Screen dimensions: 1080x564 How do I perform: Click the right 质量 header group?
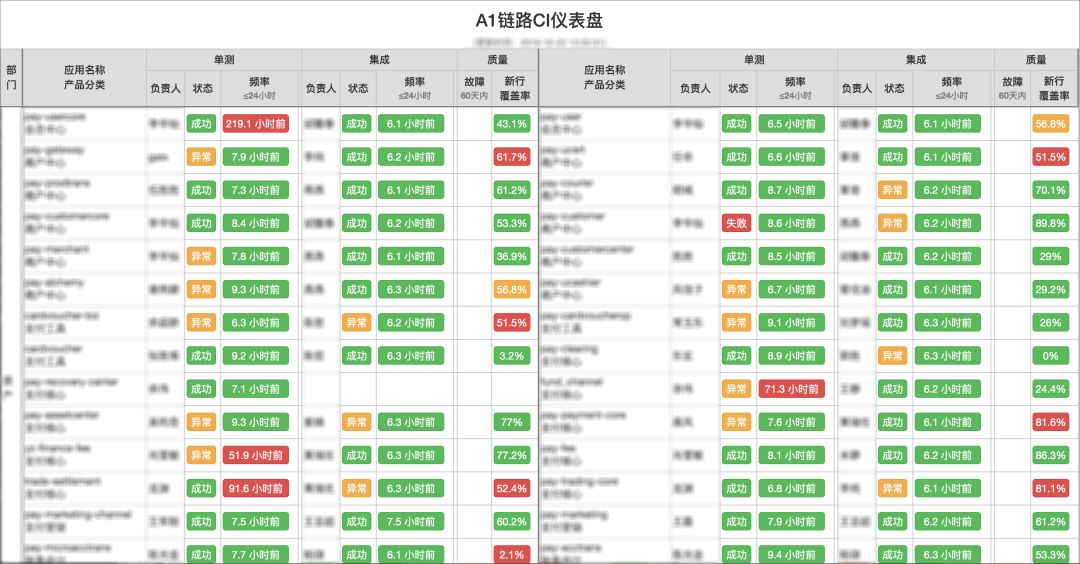tap(1036, 60)
